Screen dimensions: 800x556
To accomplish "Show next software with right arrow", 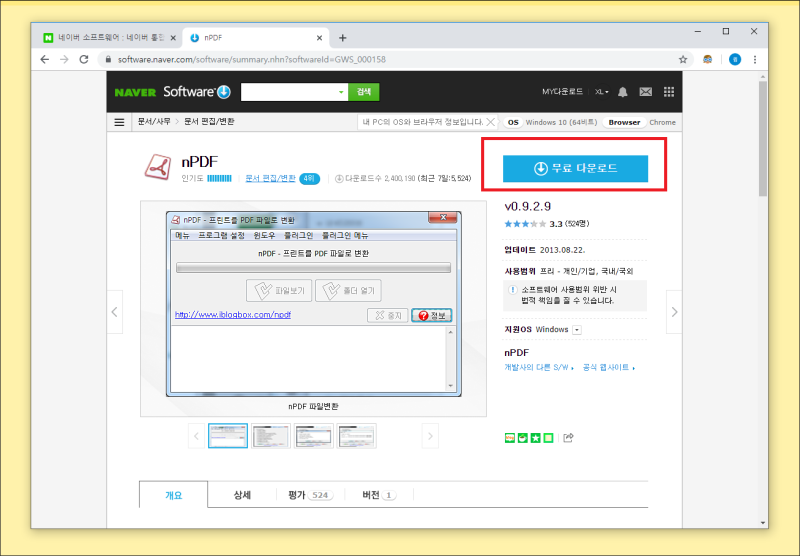I will tap(674, 312).
